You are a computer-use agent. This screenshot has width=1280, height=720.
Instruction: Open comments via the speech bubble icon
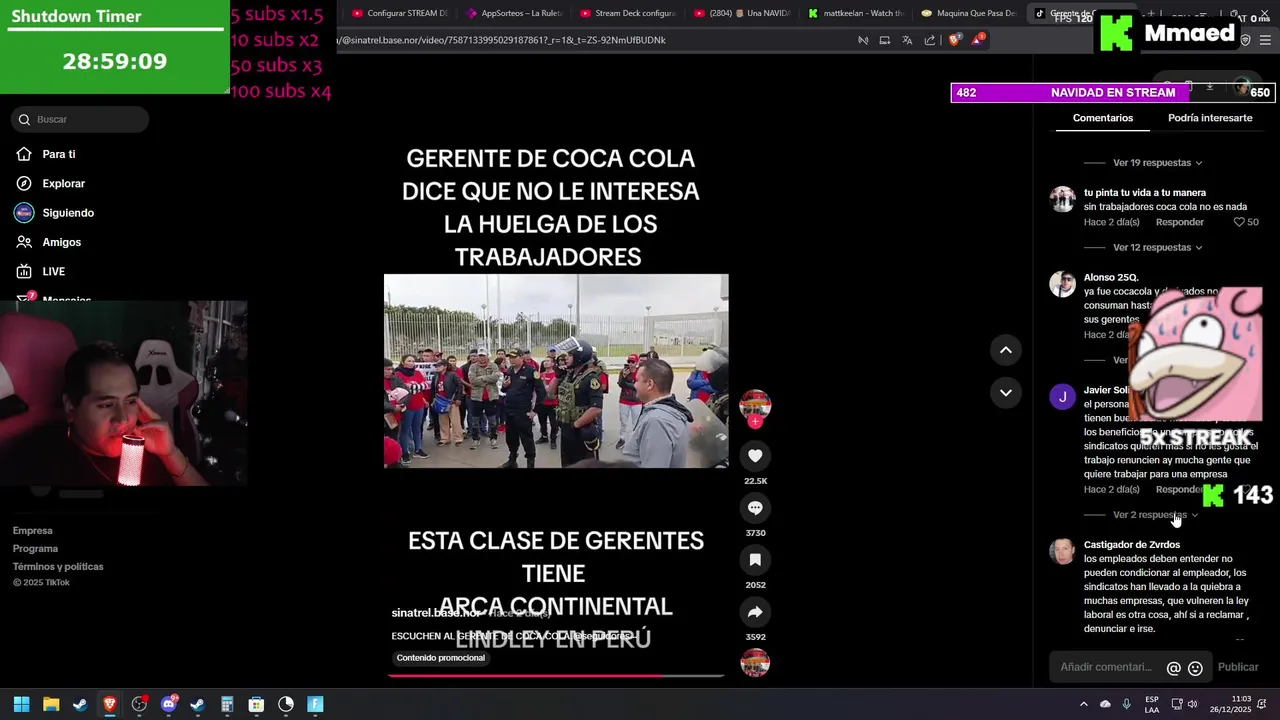(755, 508)
